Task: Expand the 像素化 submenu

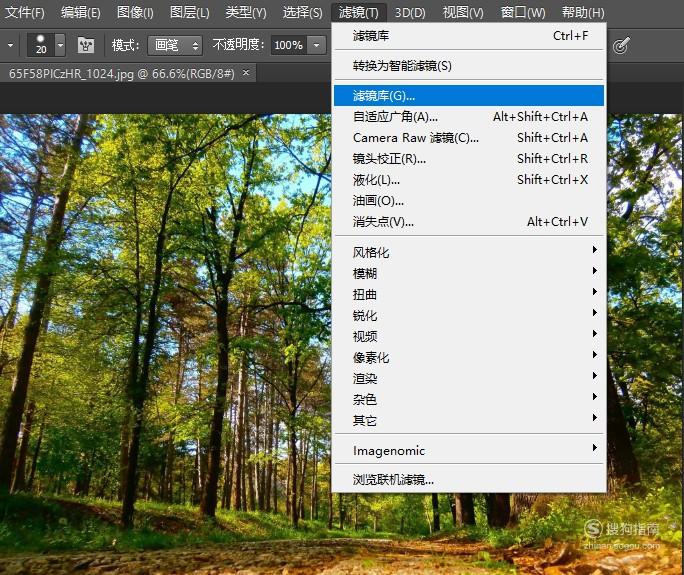Action: 469,357
